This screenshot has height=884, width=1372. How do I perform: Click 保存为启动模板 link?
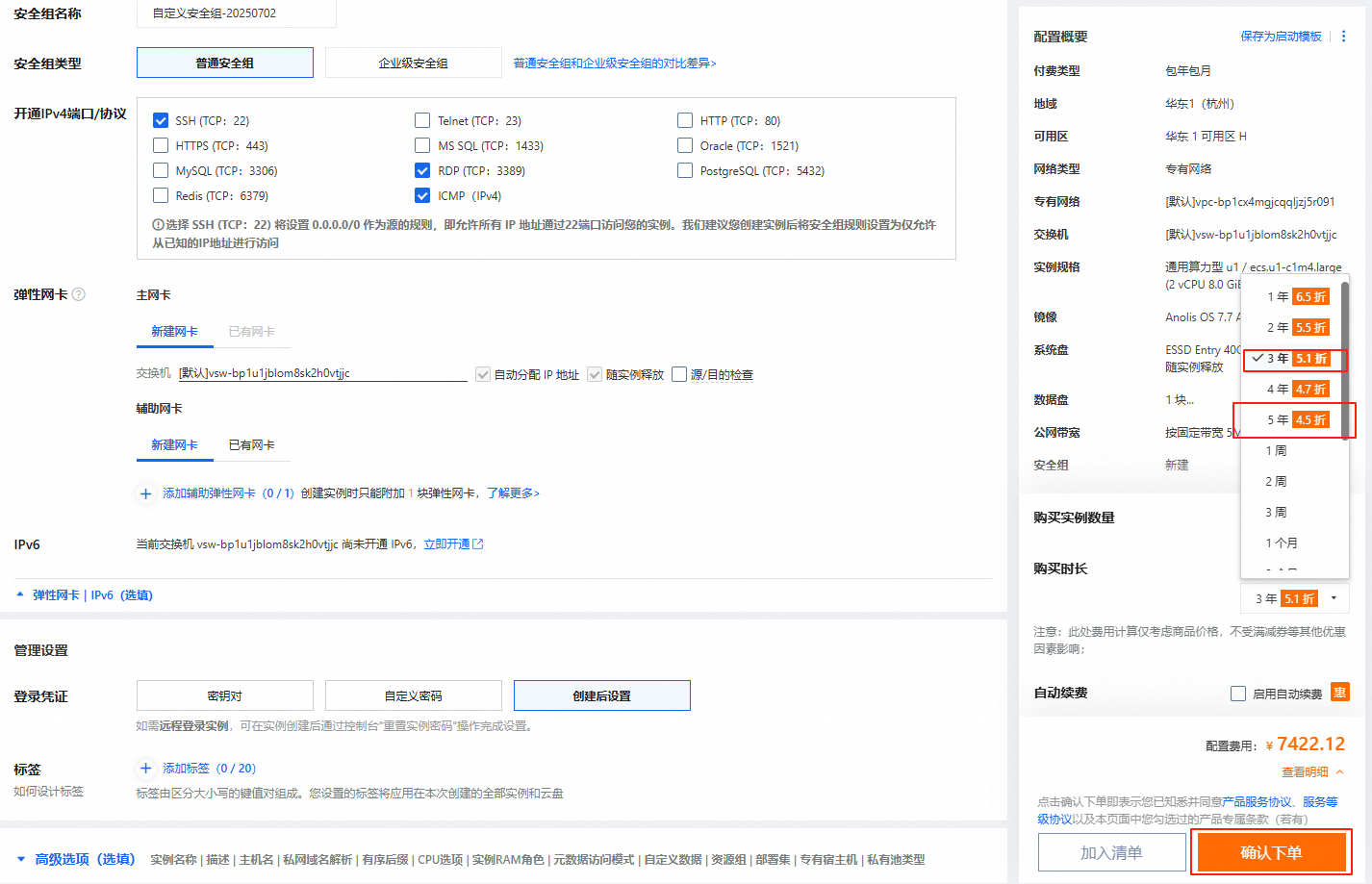[x=1281, y=37]
